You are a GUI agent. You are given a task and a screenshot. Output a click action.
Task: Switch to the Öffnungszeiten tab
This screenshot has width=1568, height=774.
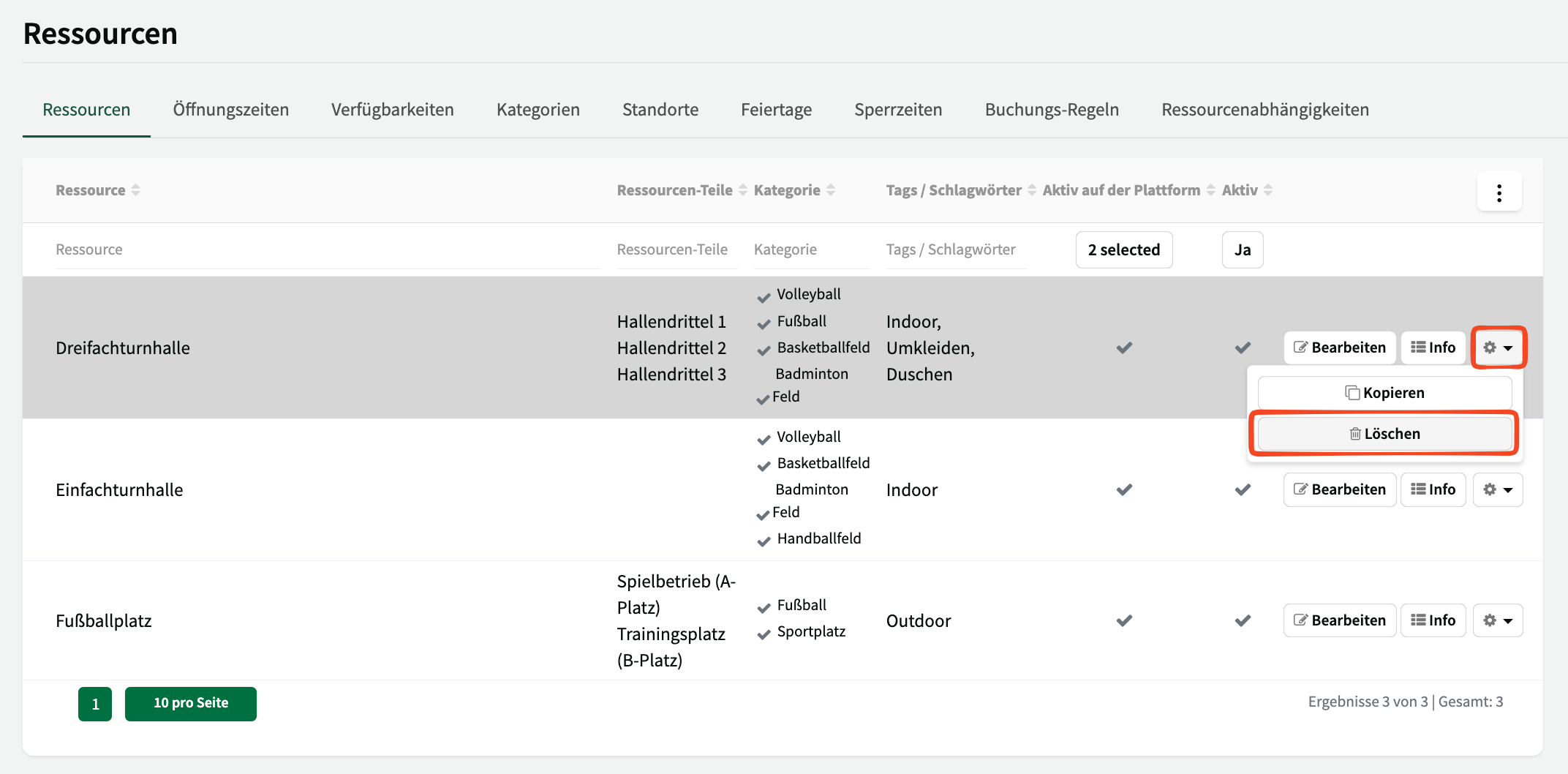(230, 110)
